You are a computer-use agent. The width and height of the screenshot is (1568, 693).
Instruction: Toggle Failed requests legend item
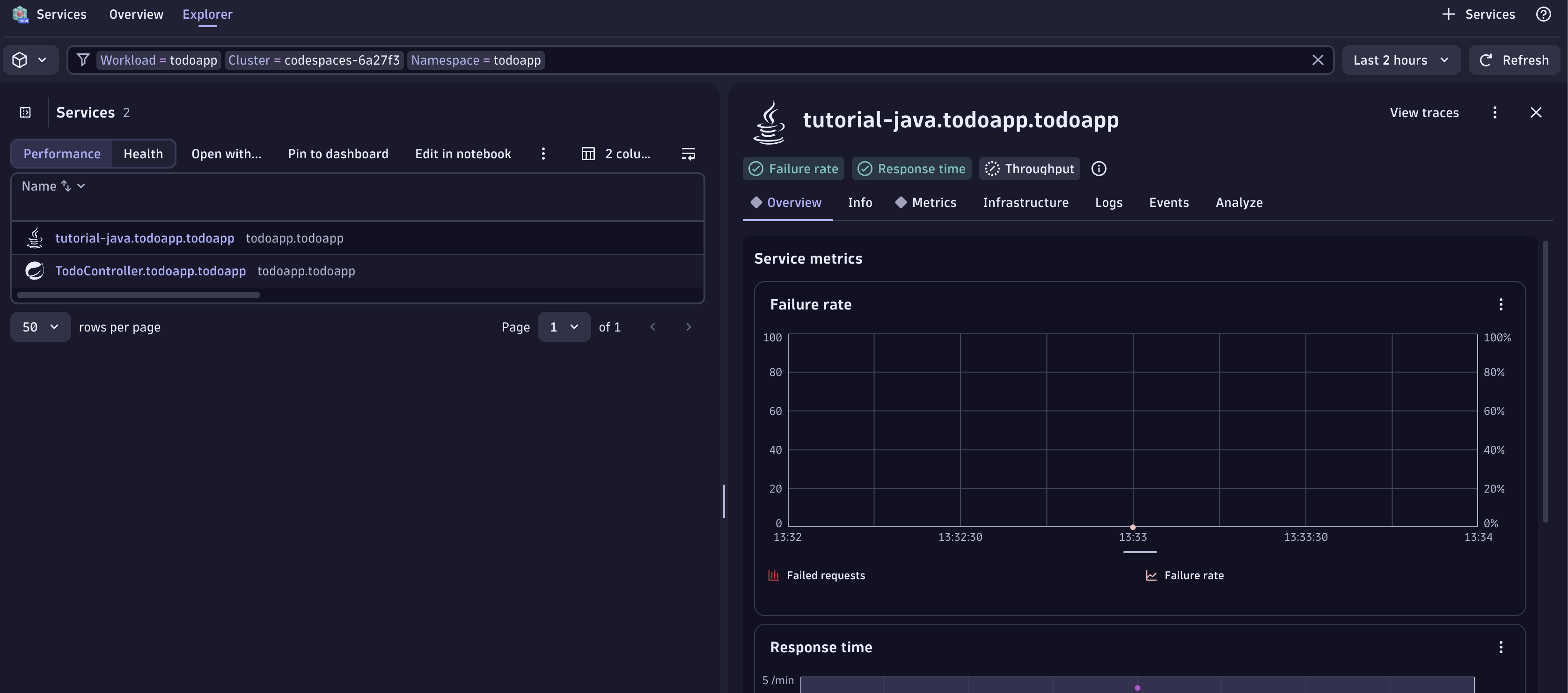click(816, 575)
